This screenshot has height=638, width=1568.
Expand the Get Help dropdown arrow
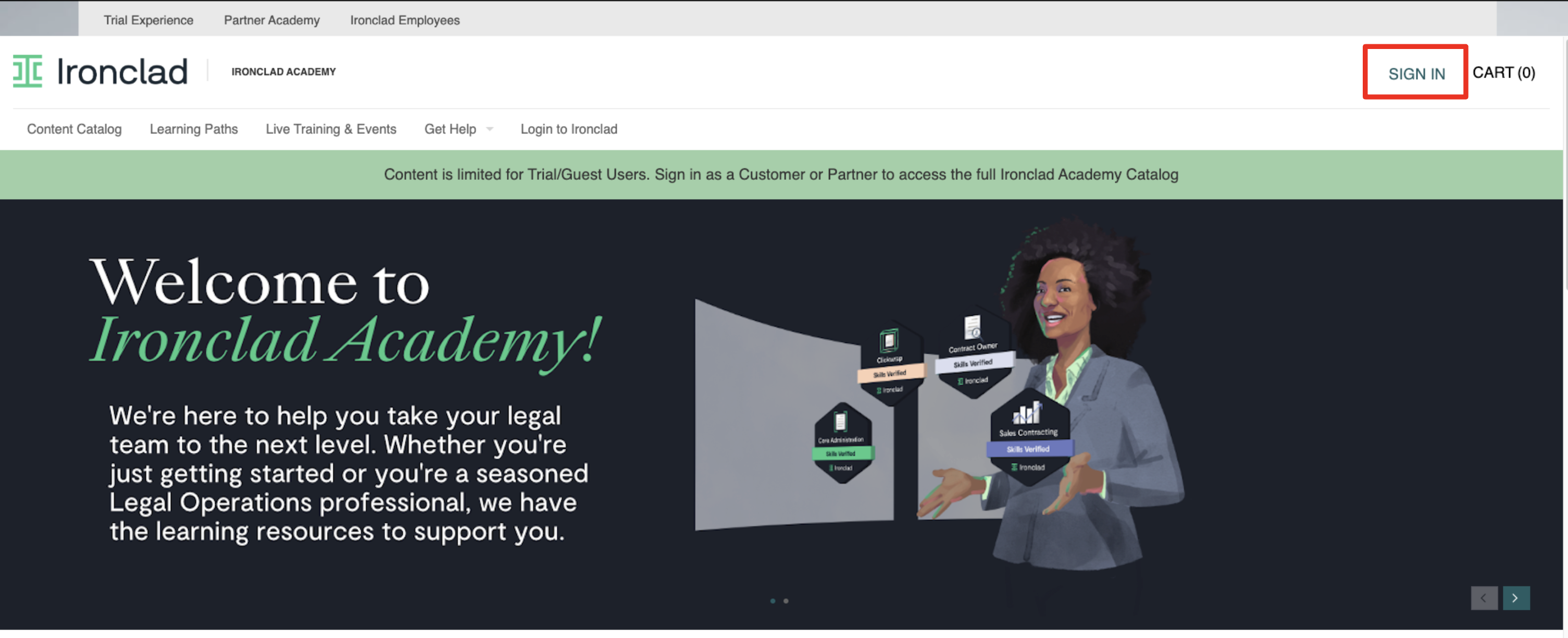[x=489, y=129]
